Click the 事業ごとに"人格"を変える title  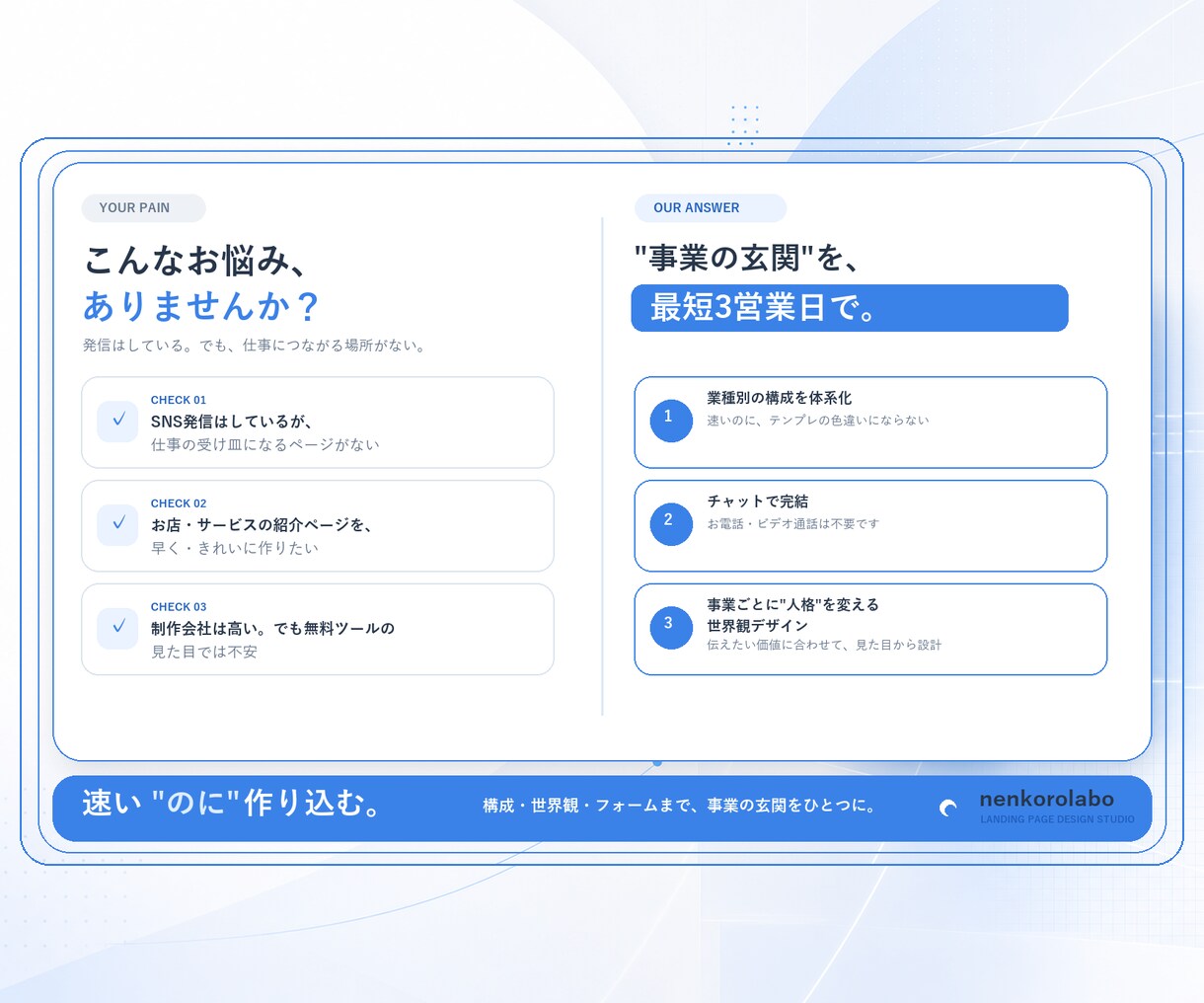pyautogui.click(x=793, y=604)
